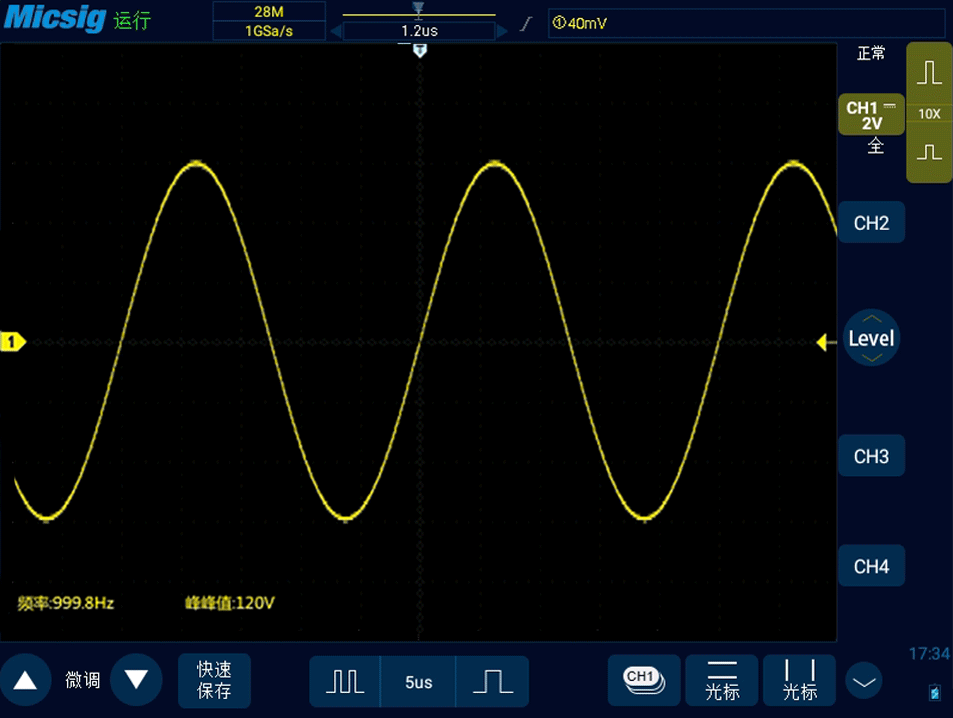Open the 40mV trigger level readout
Screen dimensions: 953x718
tap(580, 24)
